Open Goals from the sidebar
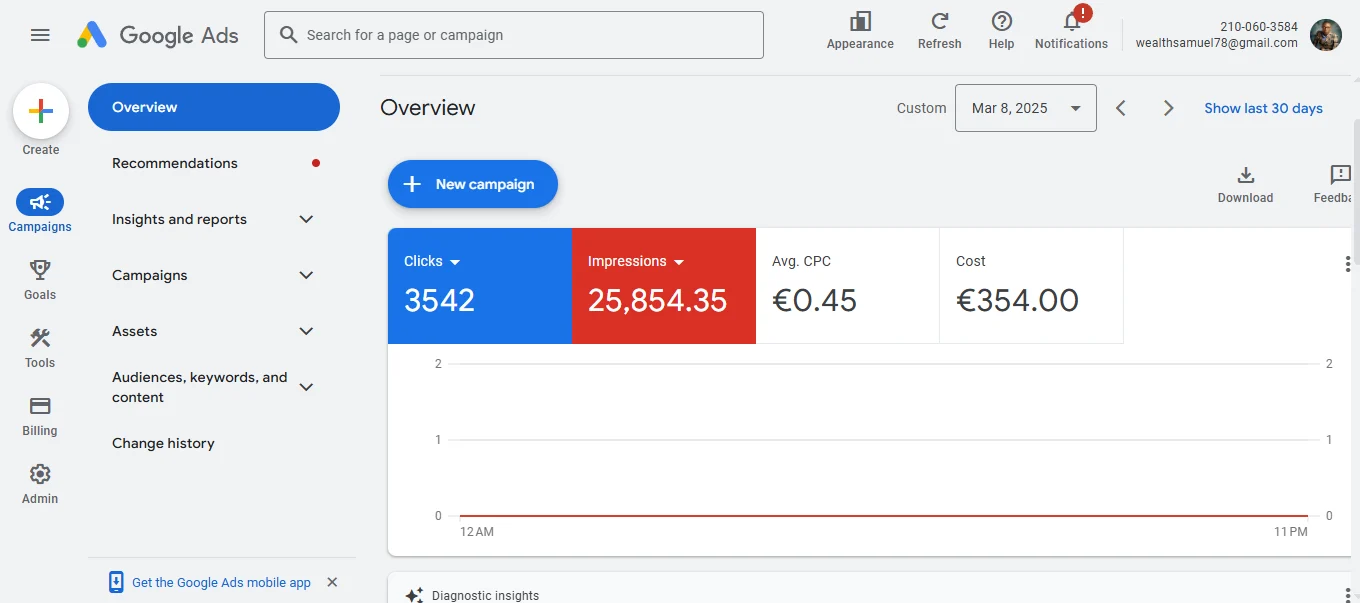 click(x=40, y=279)
